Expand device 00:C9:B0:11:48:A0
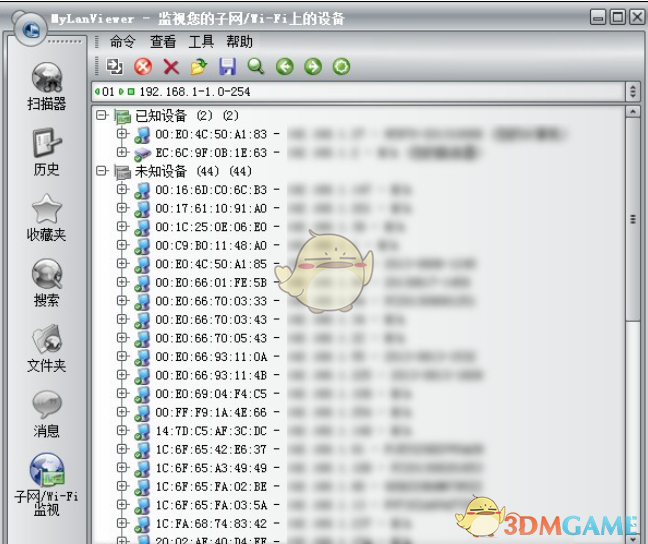The width and height of the screenshot is (648, 544). pyautogui.click(x=122, y=245)
